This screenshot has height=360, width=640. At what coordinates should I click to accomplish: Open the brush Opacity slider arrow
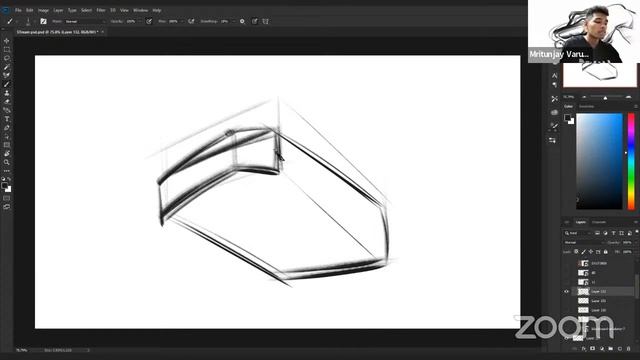[140, 21]
